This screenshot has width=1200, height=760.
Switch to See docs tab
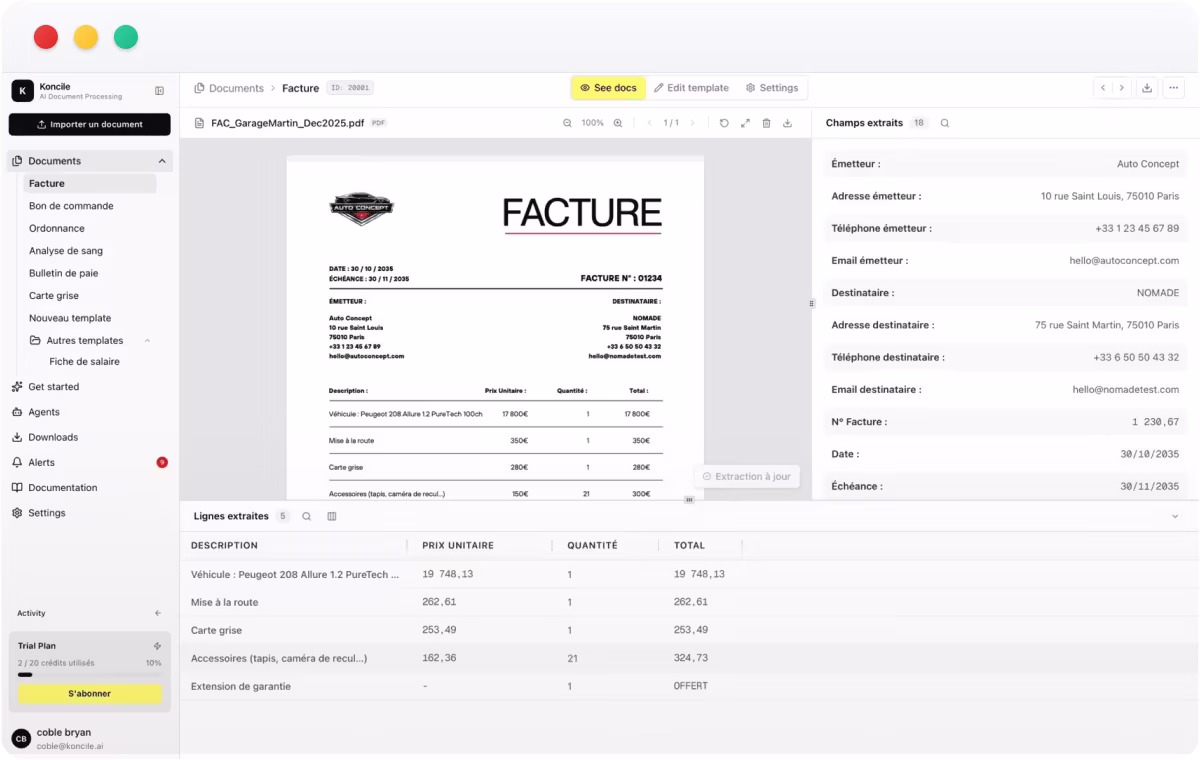coord(609,88)
